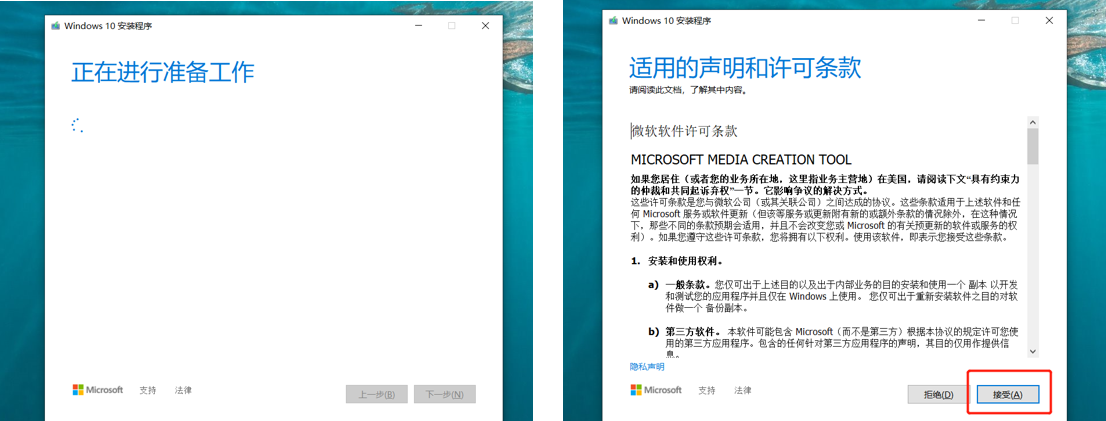Open the 支持 link in the license terms window
1106x421 pixels.
pos(706,390)
